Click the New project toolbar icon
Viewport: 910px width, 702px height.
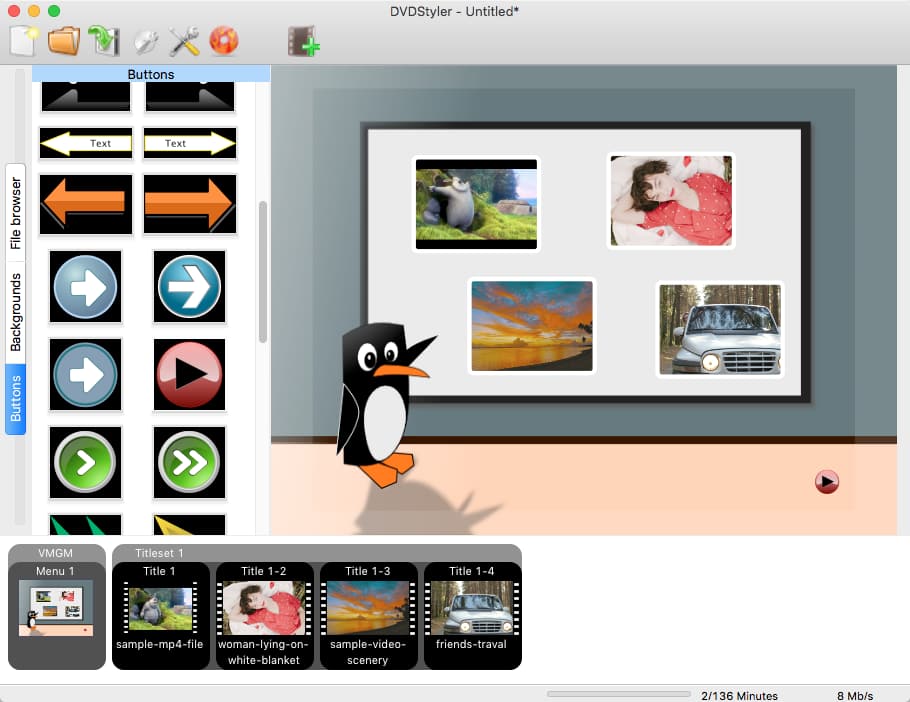23,41
